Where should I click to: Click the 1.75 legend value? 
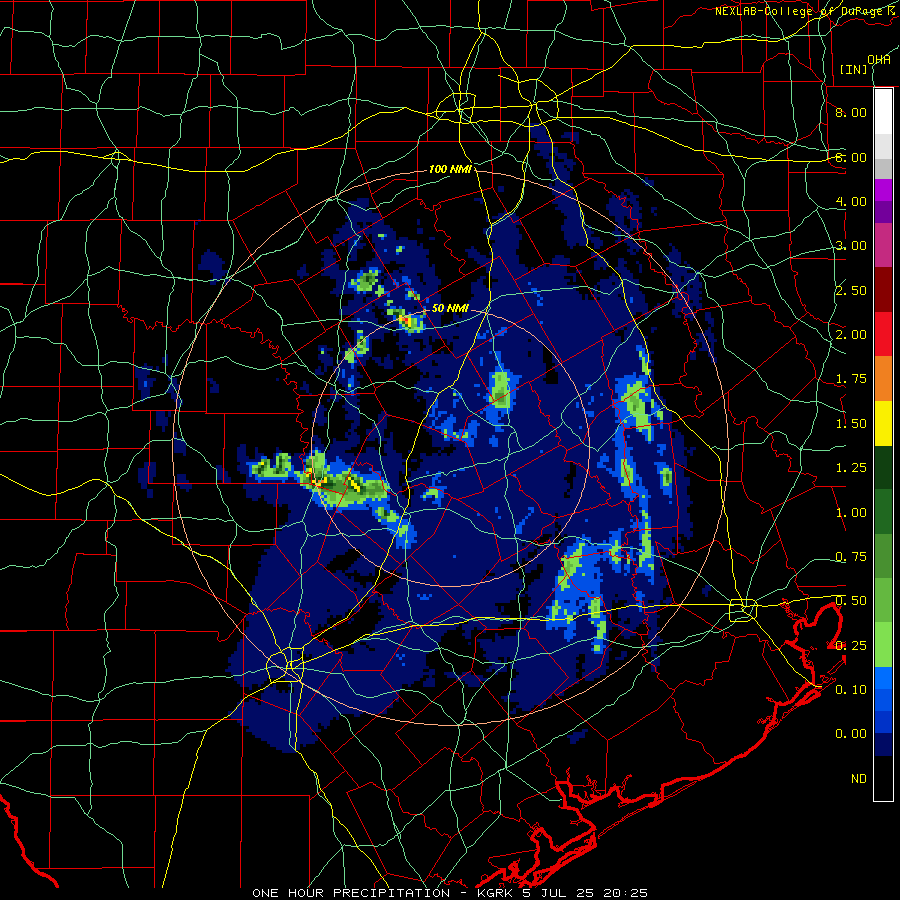point(851,379)
